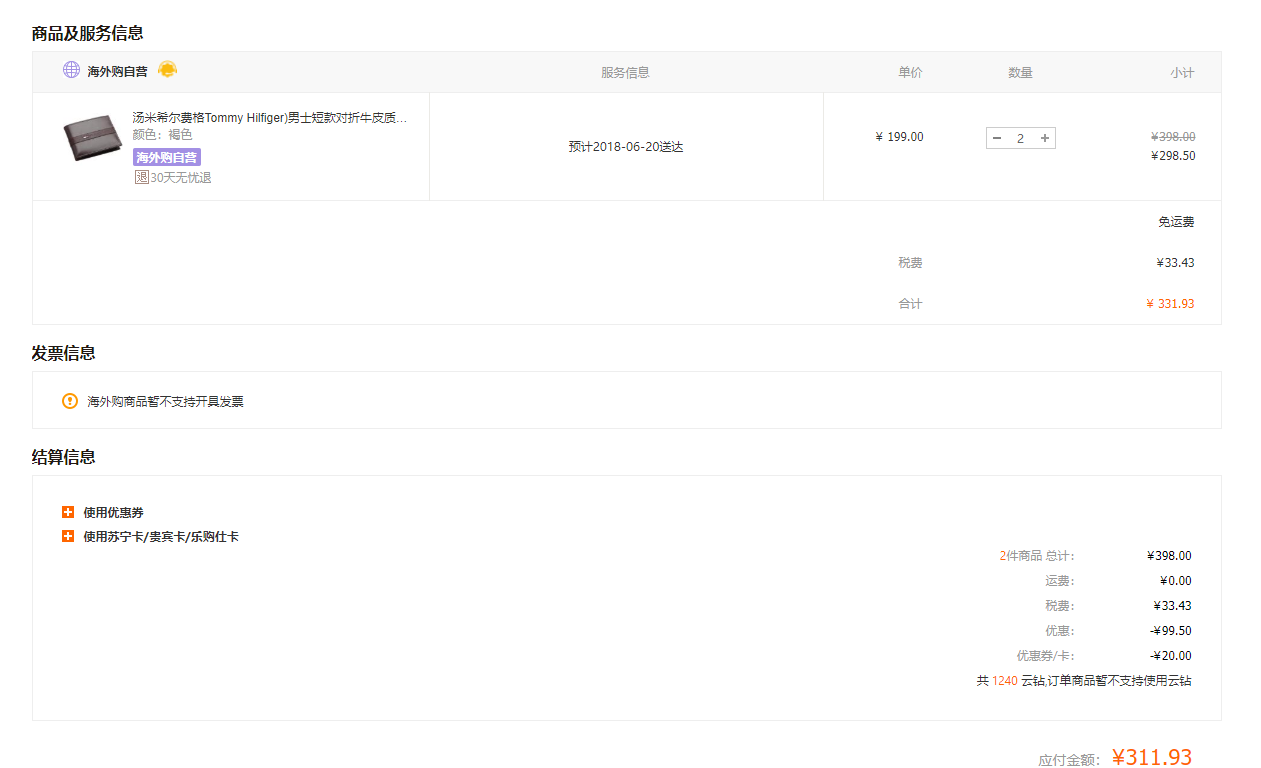Decrease quantity with the minus button
Screen dimensions: 1261x768
point(997,138)
